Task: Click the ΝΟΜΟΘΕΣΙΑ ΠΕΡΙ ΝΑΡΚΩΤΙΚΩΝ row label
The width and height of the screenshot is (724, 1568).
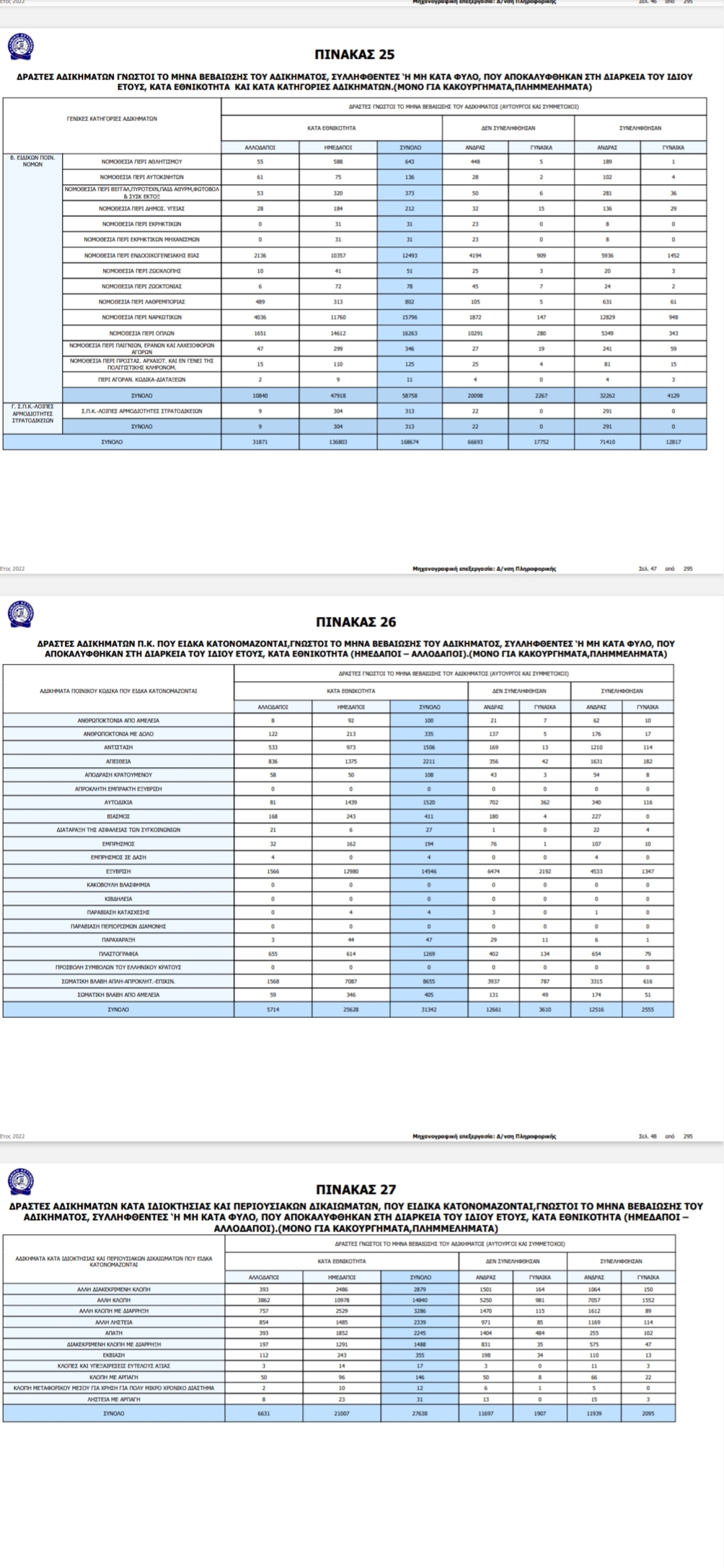Action: (142, 317)
